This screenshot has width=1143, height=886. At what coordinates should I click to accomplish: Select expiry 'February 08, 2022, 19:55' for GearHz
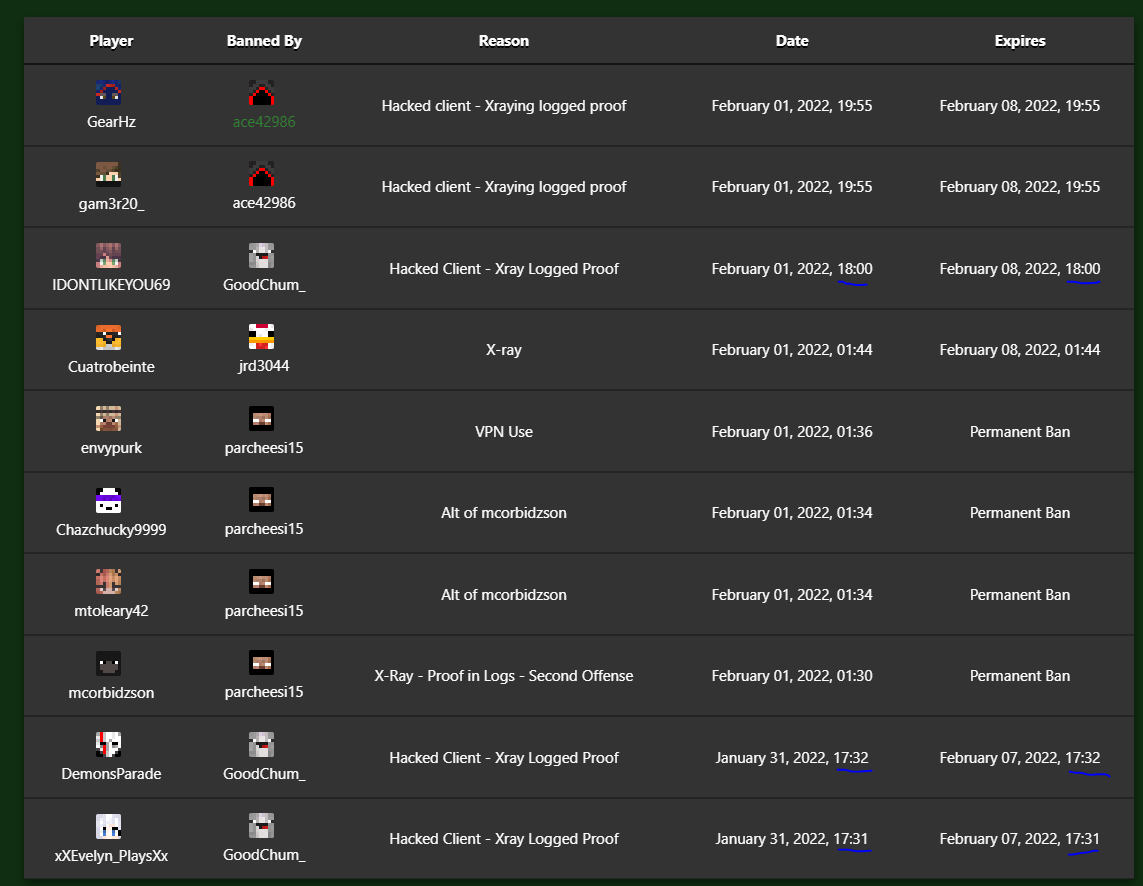[x=1020, y=106]
